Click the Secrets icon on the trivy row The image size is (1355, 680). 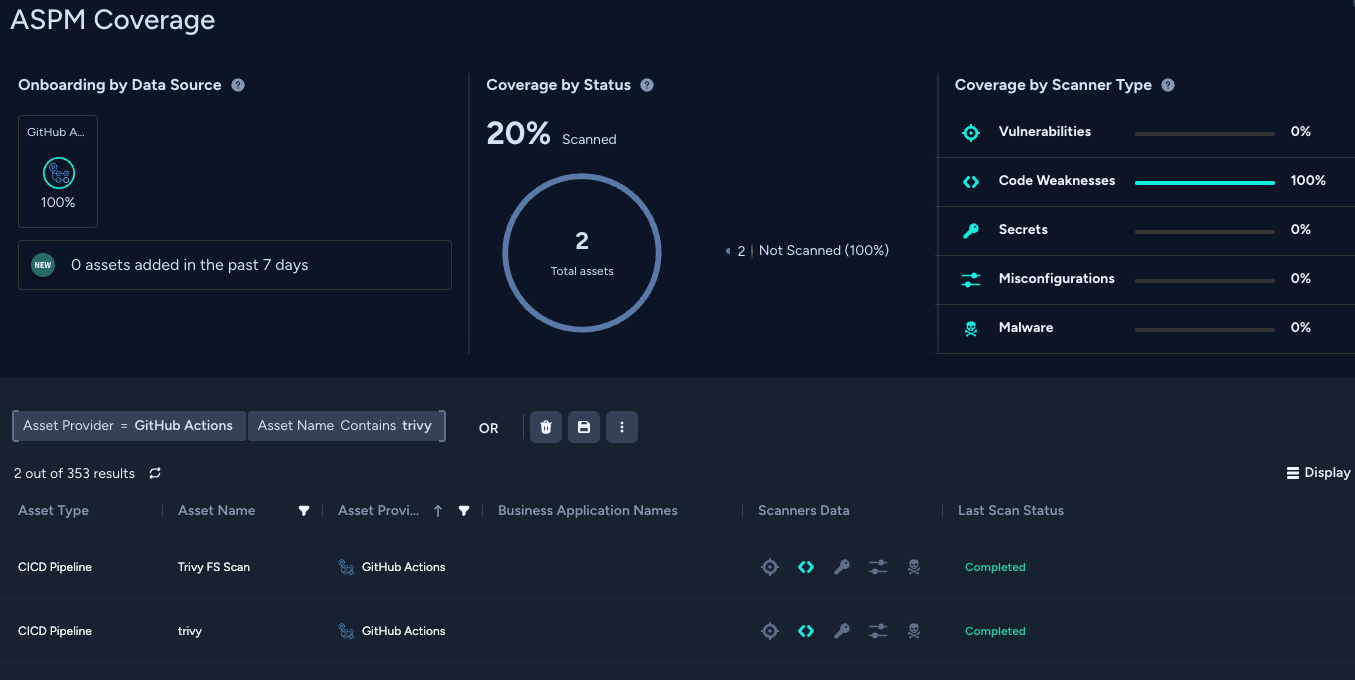(841, 631)
